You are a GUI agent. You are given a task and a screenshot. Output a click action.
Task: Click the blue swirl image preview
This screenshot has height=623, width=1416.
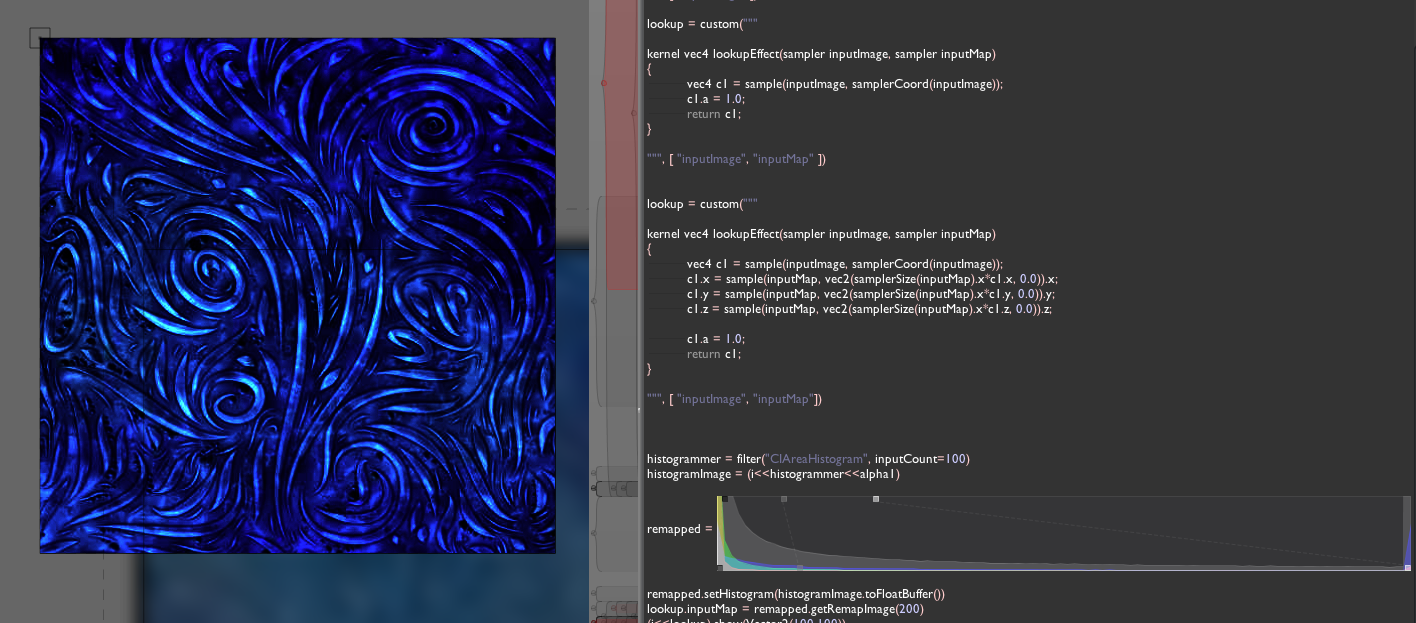297,296
